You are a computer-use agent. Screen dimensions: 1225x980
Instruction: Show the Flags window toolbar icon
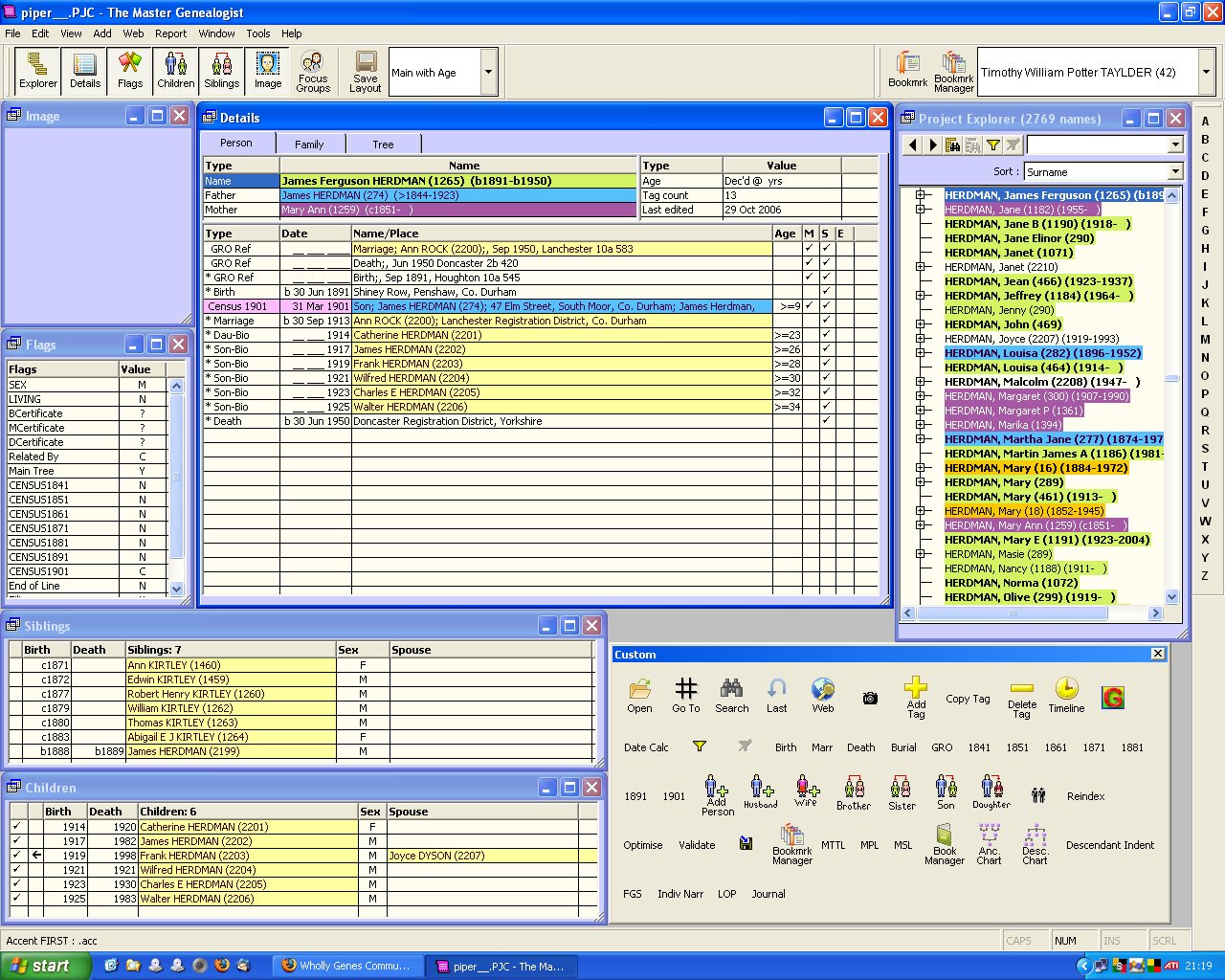pos(130,72)
